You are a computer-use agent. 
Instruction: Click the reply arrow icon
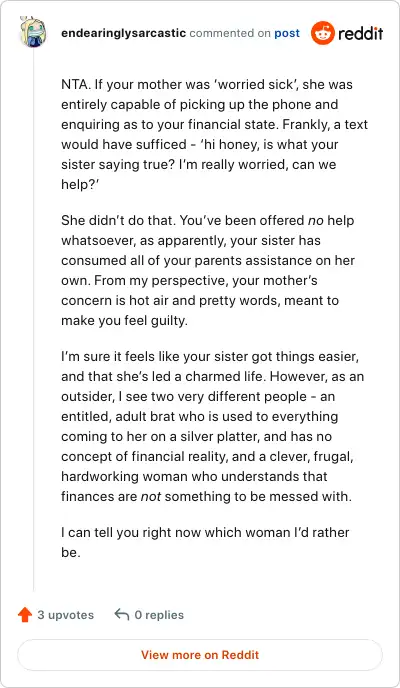[121, 614]
